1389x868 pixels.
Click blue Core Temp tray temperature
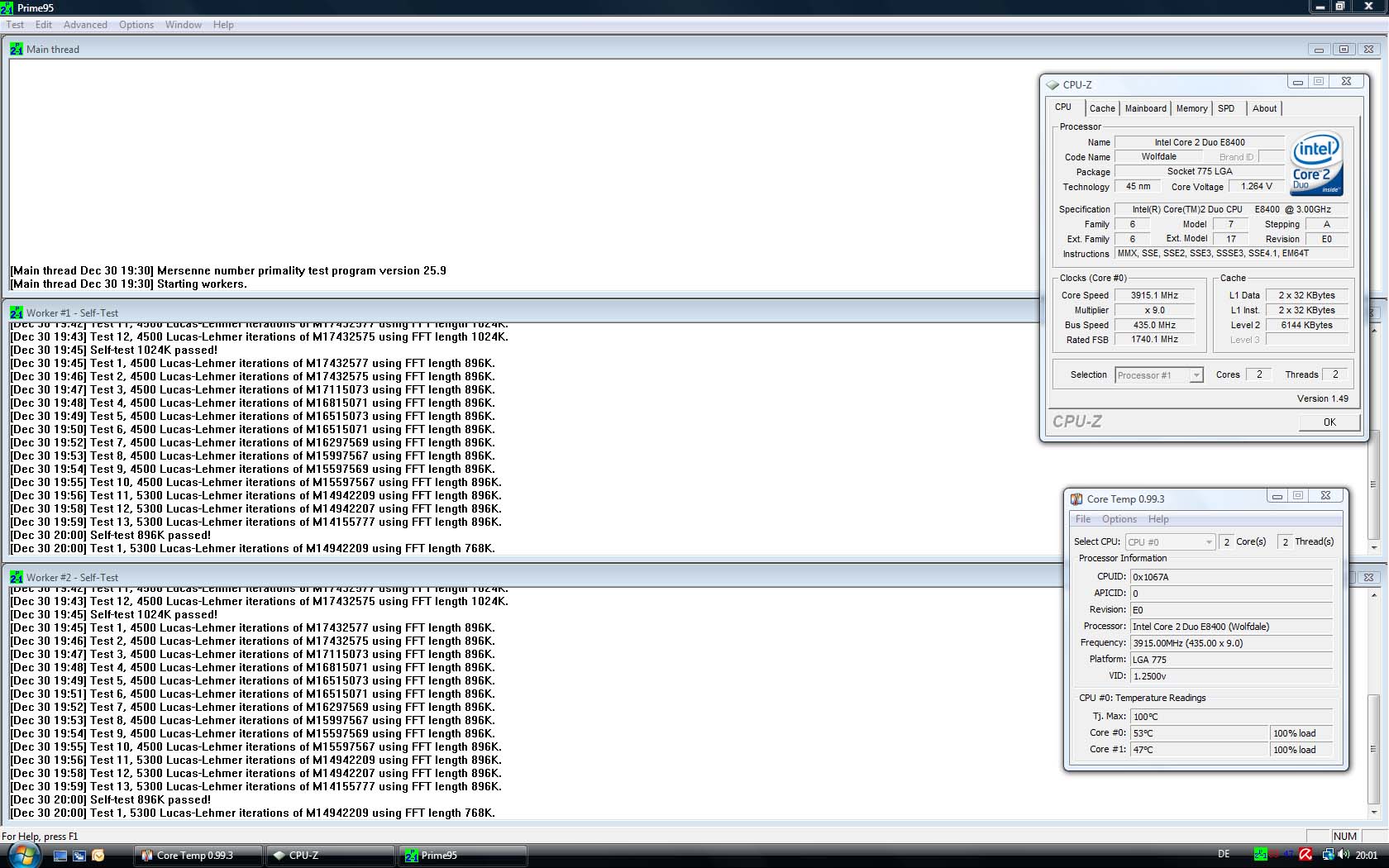1289,855
